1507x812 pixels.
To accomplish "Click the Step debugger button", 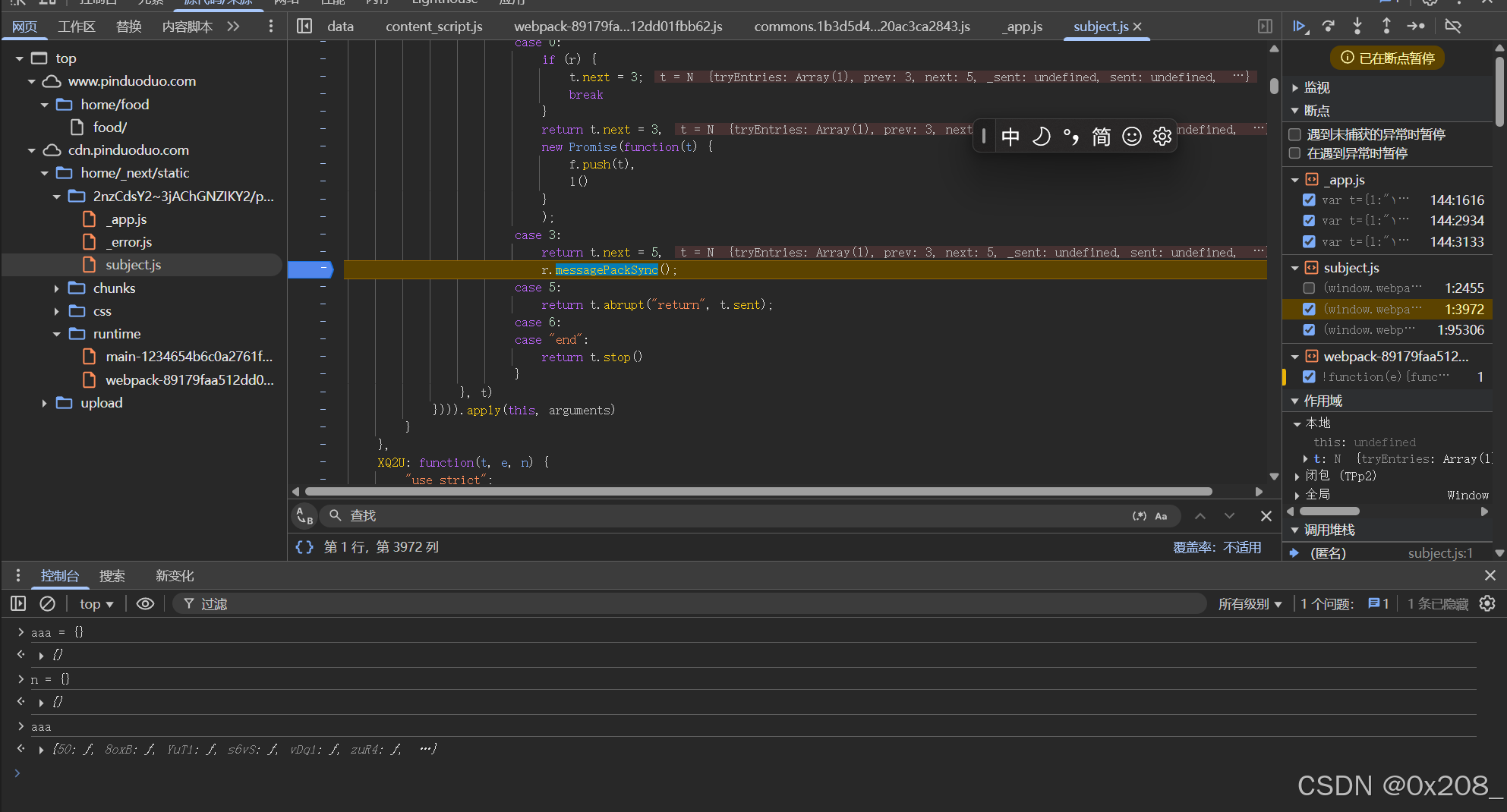I will tap(1416, 27).
